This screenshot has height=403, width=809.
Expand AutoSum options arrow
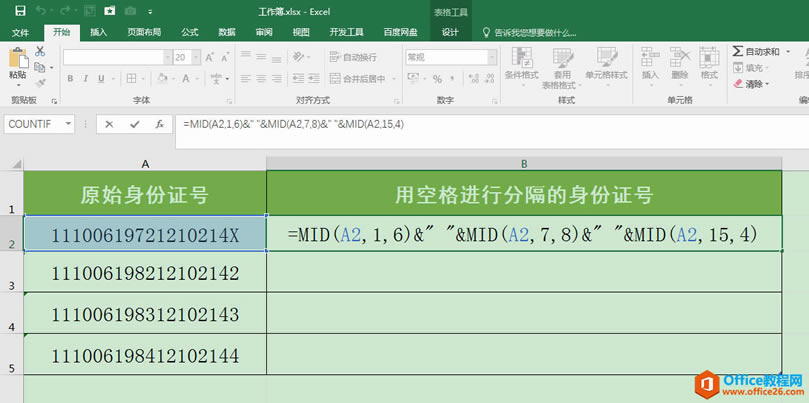(788, 52)
